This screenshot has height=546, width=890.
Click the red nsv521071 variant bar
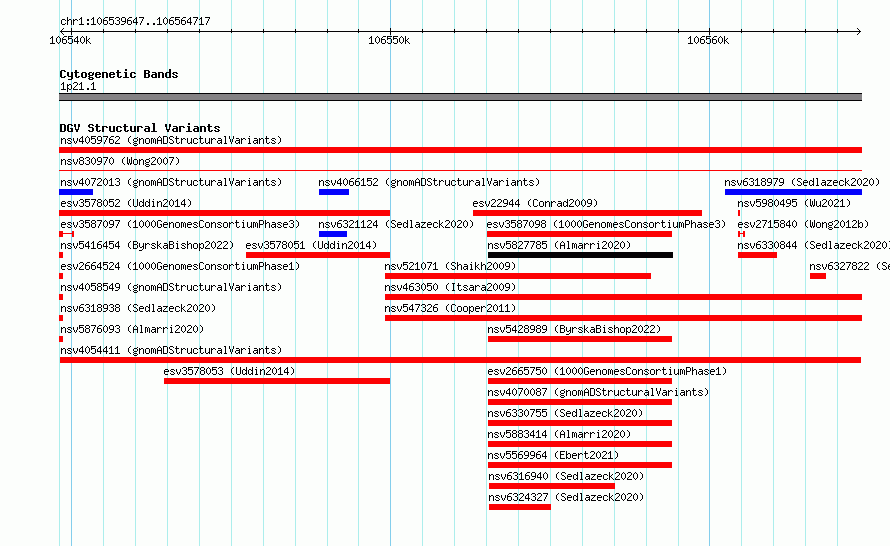pos(518,276)
